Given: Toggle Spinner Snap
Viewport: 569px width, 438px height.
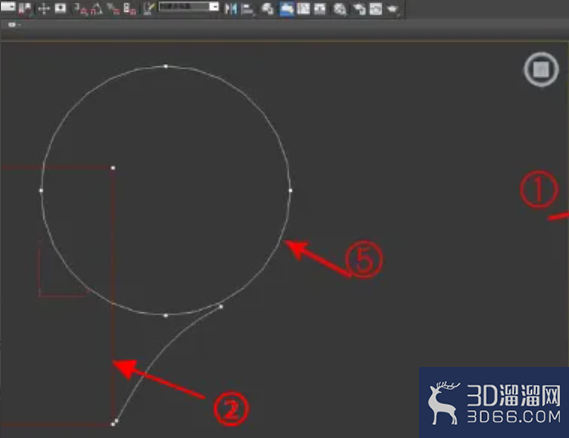Looking at the screenshot, I should coord(130,9).
